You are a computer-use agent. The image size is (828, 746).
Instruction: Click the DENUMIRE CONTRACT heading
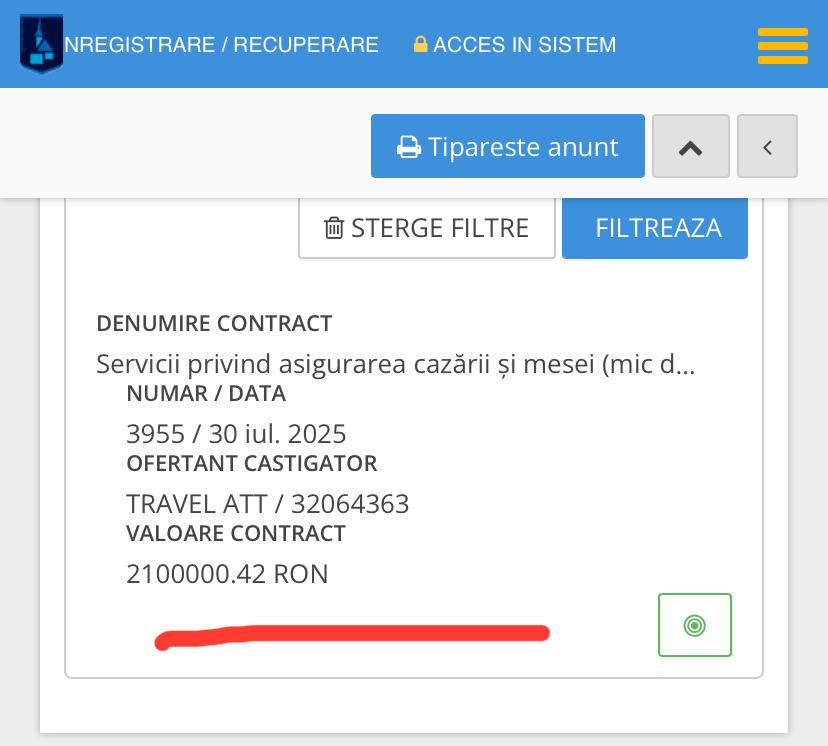[x=214, y=324]
